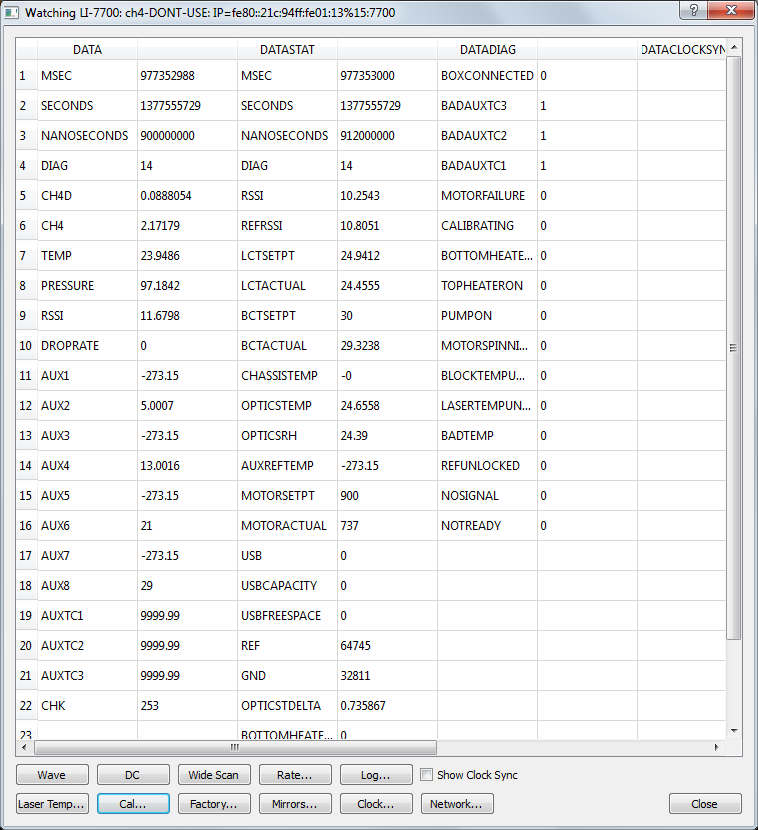Open the Log... dialog
Screen dimensions: 758x830
(376, 775)
